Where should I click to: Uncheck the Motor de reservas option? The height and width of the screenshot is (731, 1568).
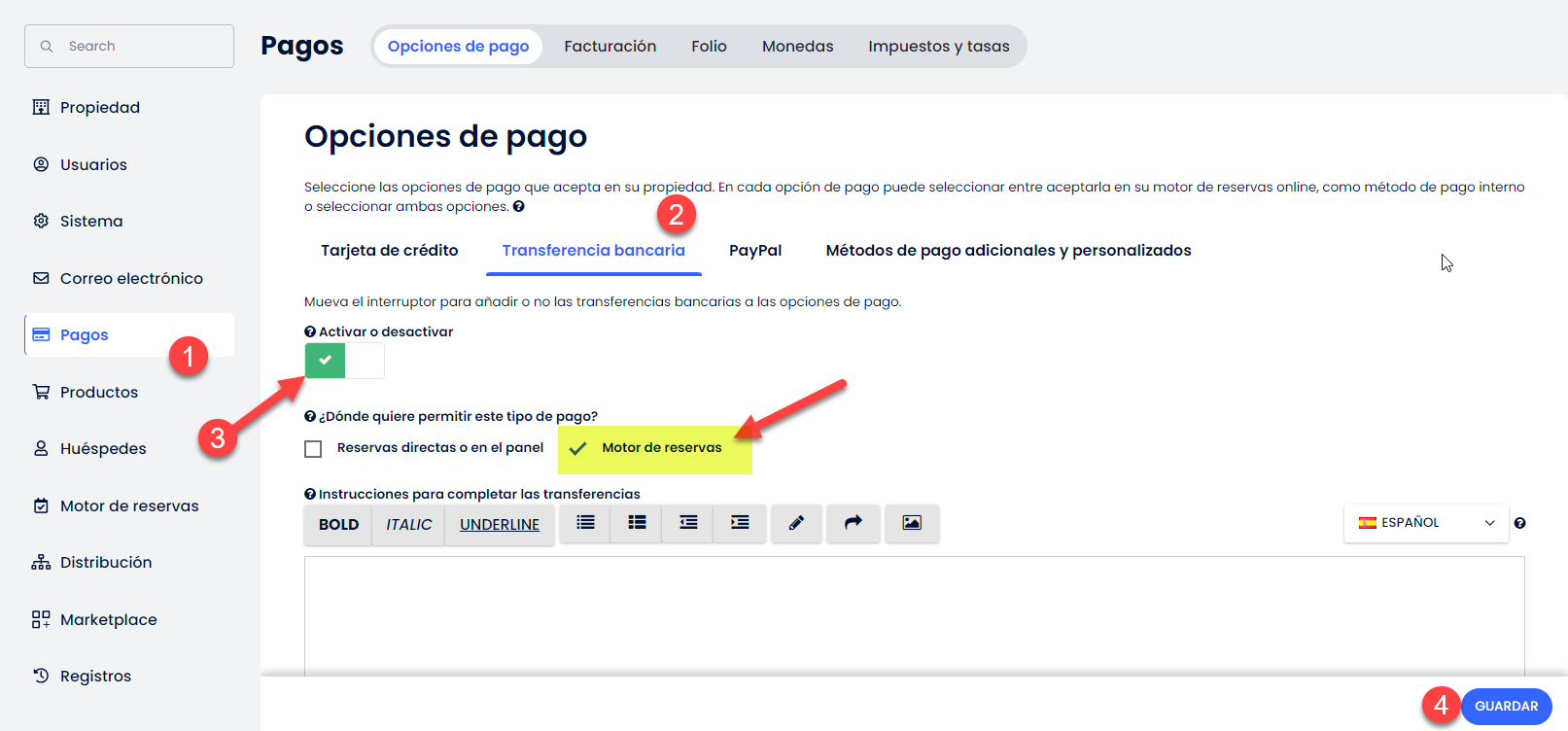pyautogui.click(x=578, y=448)
